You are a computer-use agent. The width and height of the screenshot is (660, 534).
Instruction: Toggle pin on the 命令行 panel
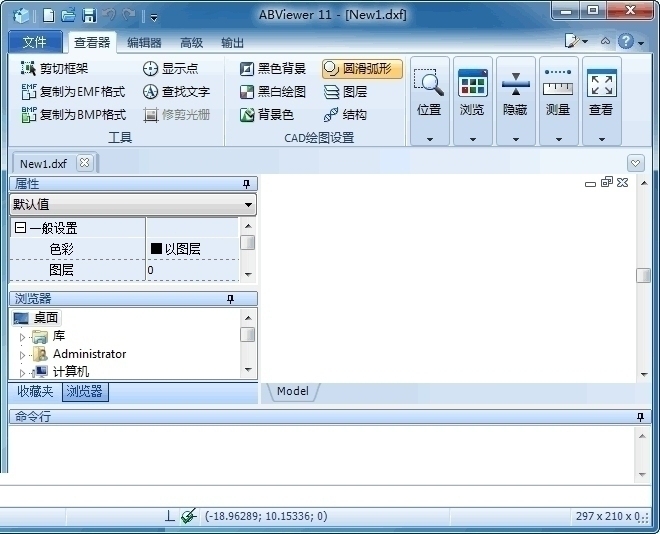click(x=640, y=417)
